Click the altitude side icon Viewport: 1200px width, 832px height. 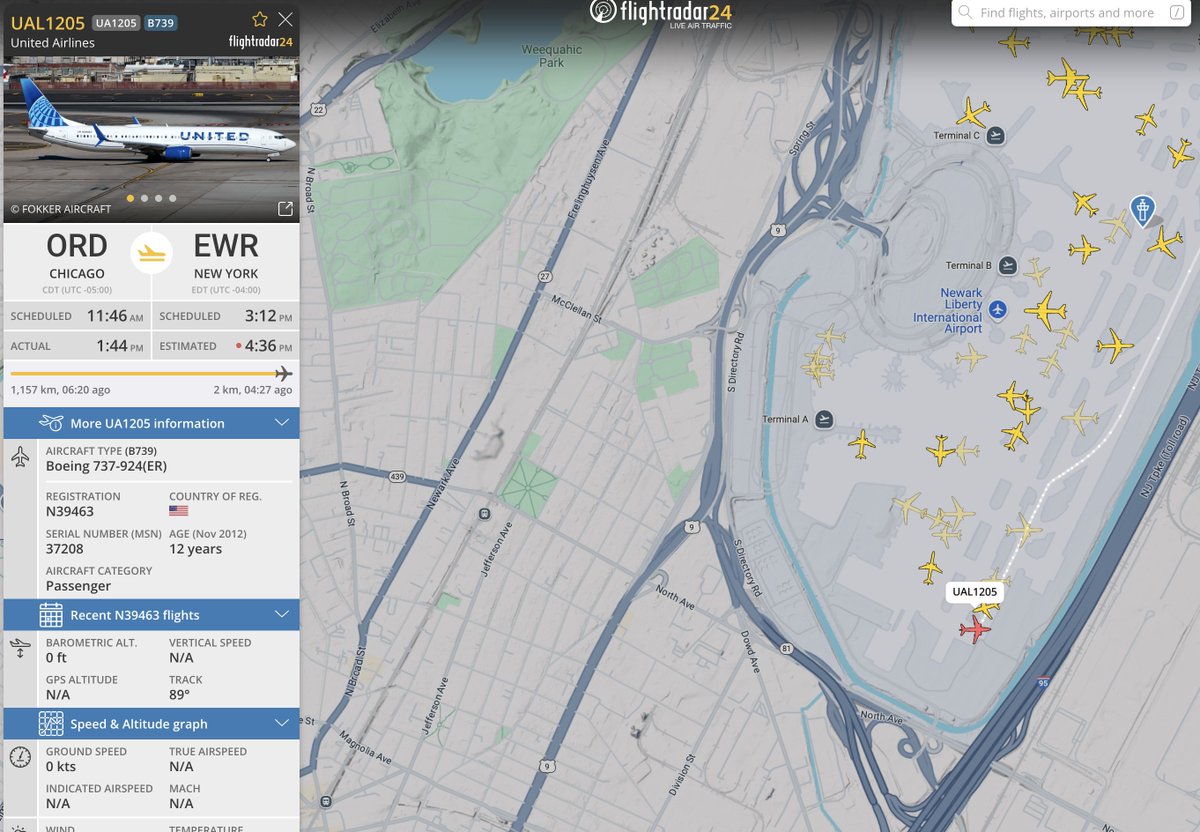pos(20,650)
